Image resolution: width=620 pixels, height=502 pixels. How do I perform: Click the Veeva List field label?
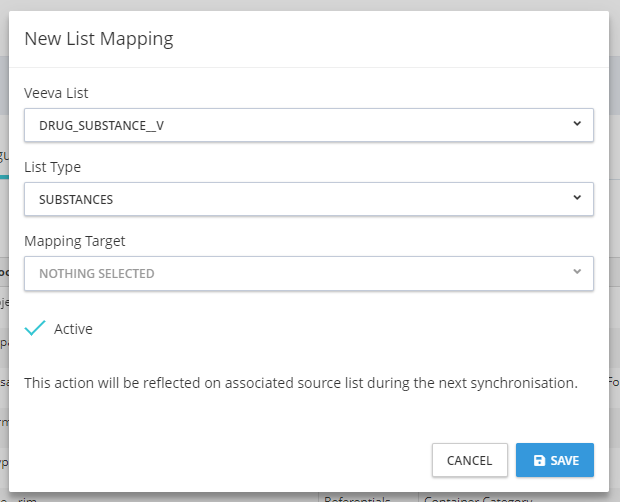coord(56,93)
